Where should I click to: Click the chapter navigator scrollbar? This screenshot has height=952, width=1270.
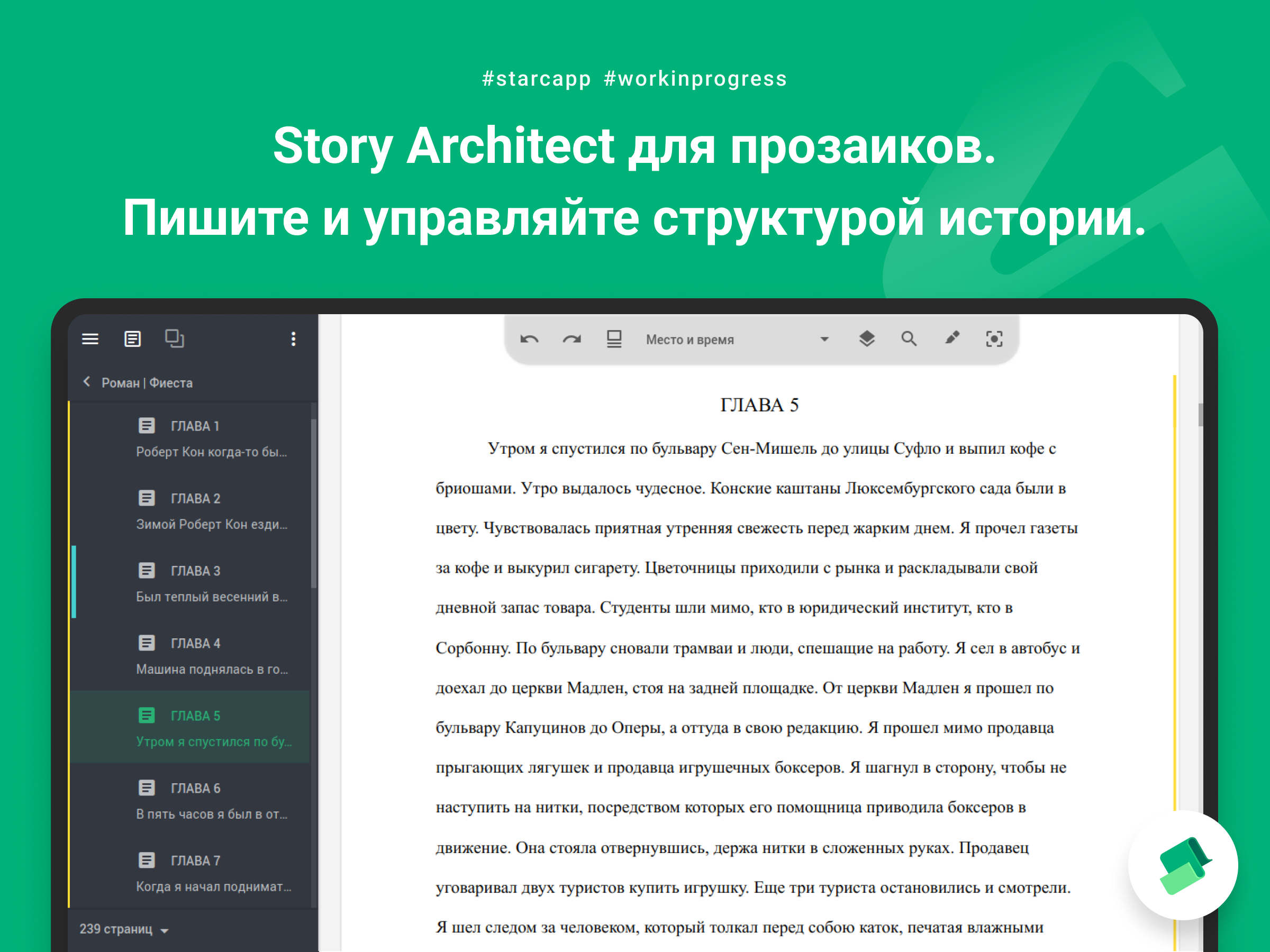(x=313, y=504)
